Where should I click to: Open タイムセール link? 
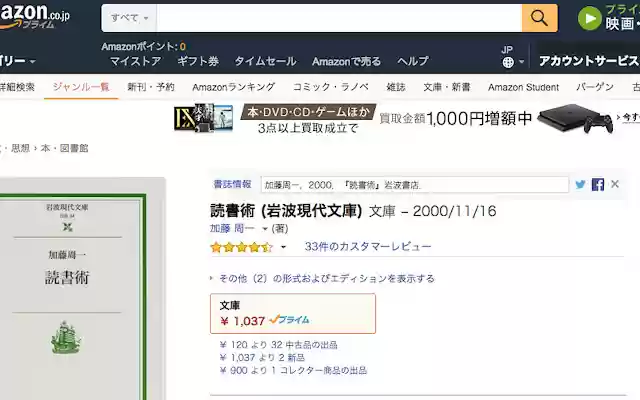tap(265, 61)
